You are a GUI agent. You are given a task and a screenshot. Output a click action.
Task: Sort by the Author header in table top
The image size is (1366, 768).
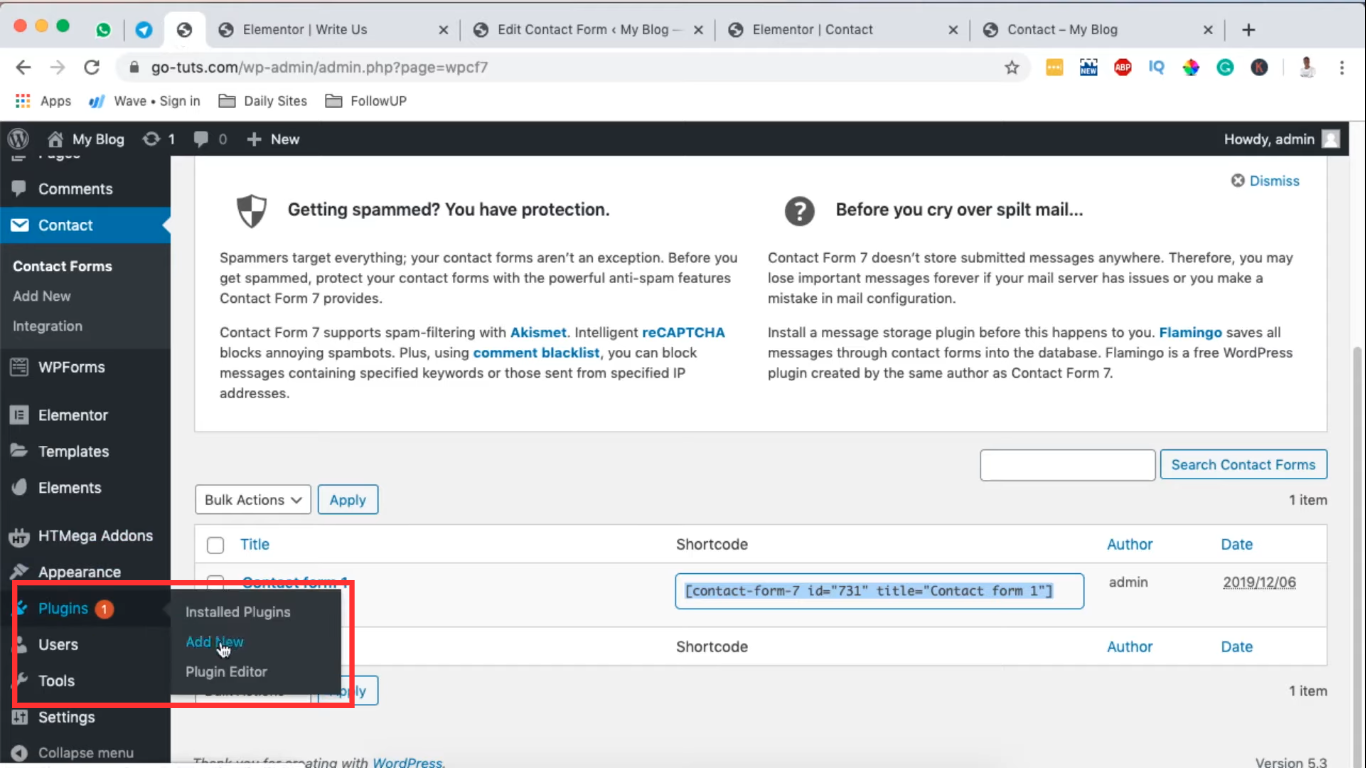(1130, 544)
